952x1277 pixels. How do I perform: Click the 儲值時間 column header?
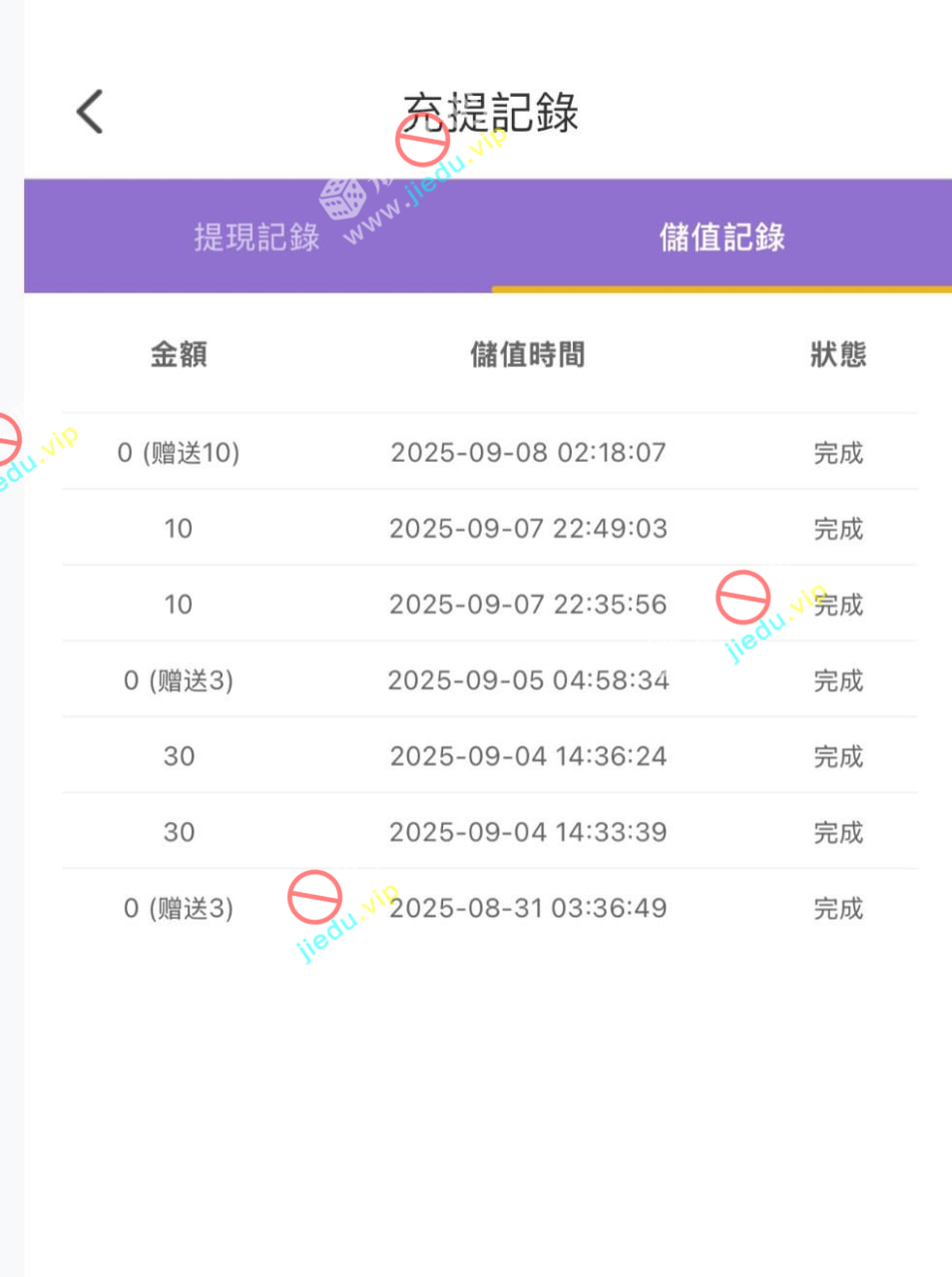[528, 354]
